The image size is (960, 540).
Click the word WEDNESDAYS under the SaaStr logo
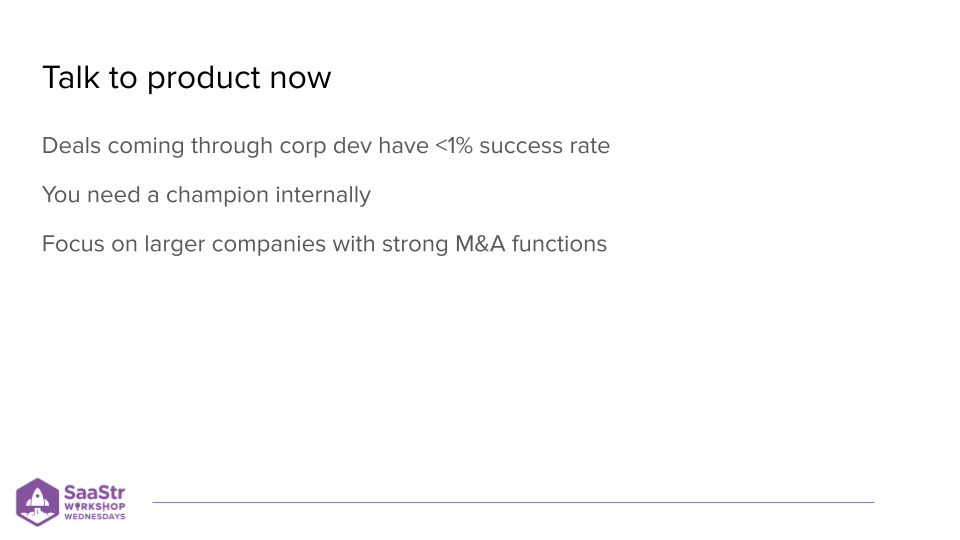95,517
